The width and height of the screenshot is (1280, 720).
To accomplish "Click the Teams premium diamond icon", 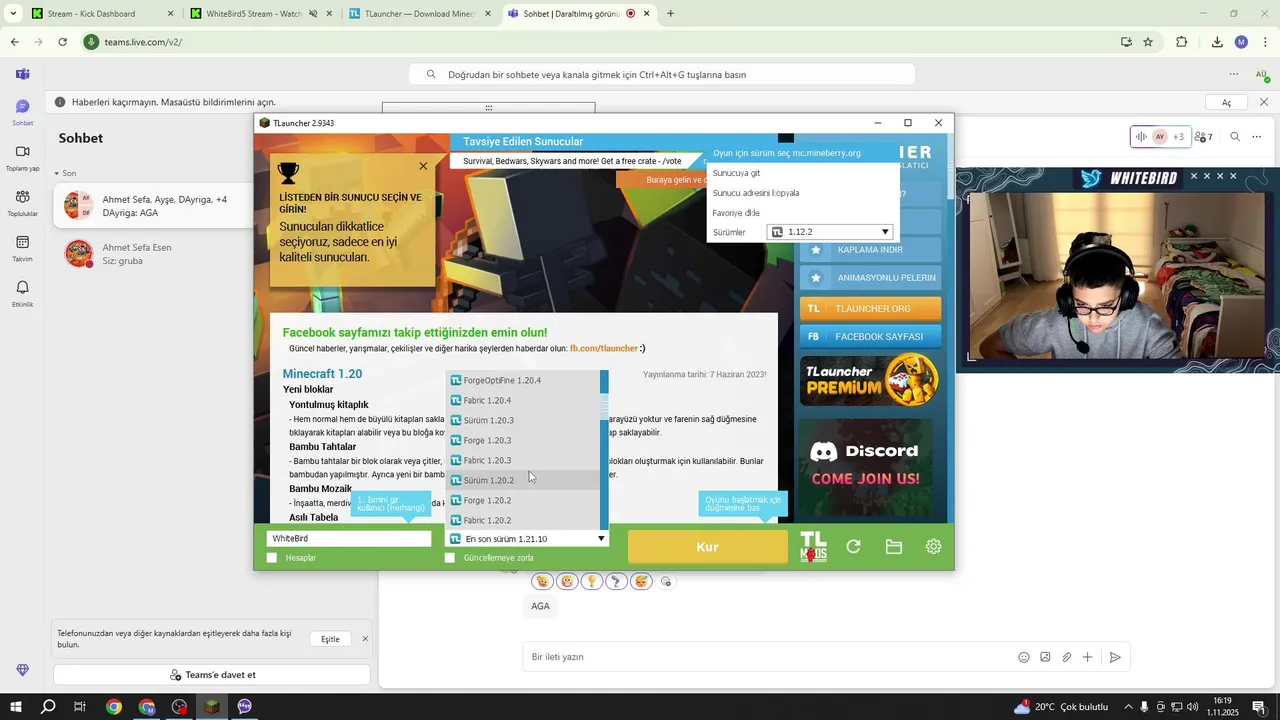I will 22,670.
